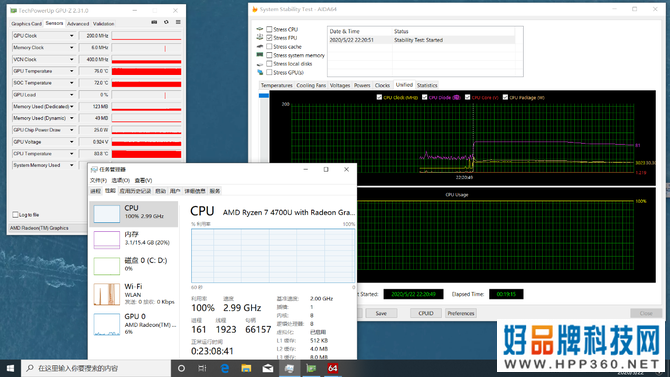
Task: Expand the VCN Clock sensor dropdown
Action: pyautogui.click(x=71, y=59)
